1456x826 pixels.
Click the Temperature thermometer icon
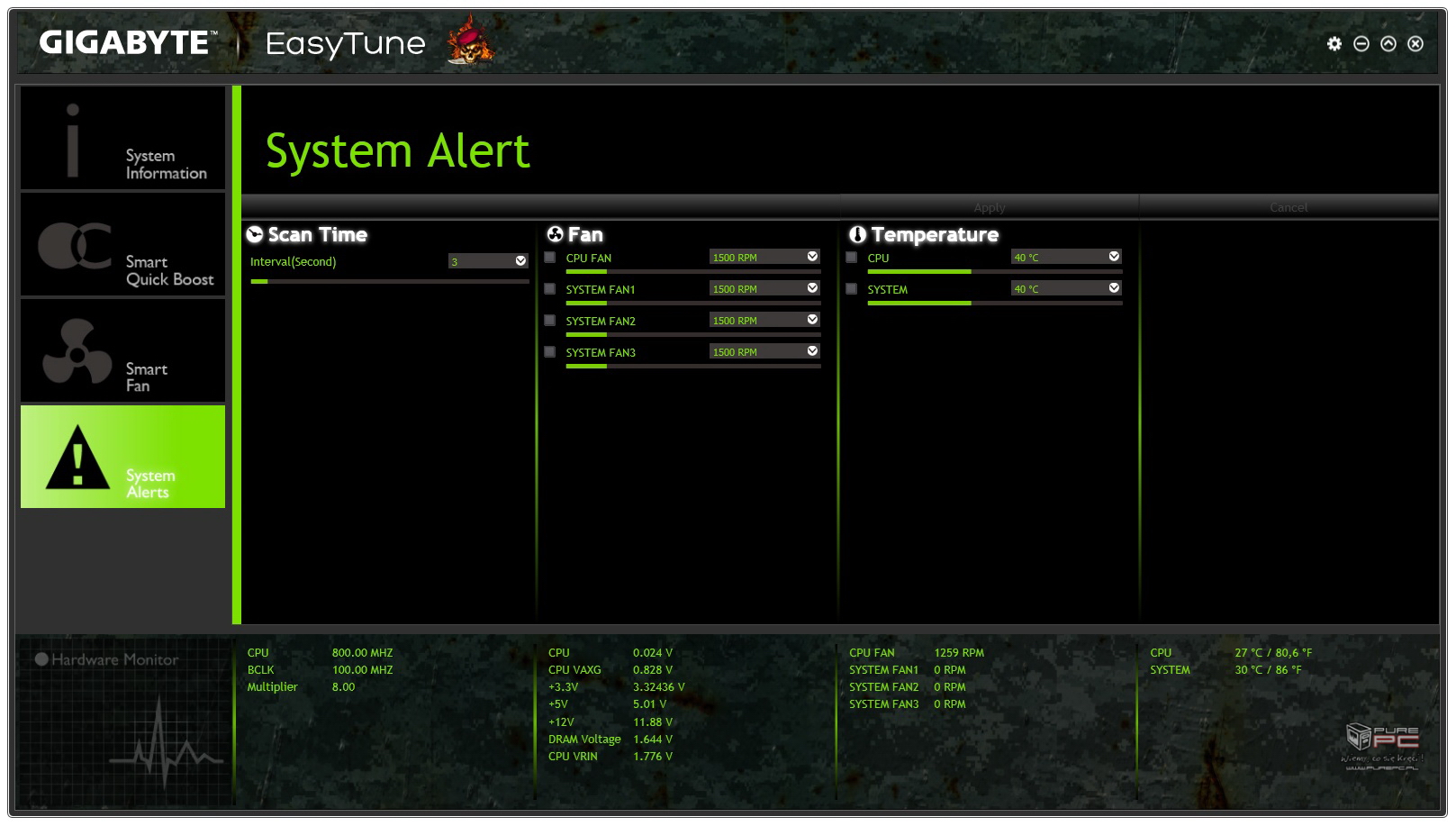tap(857, 234)
